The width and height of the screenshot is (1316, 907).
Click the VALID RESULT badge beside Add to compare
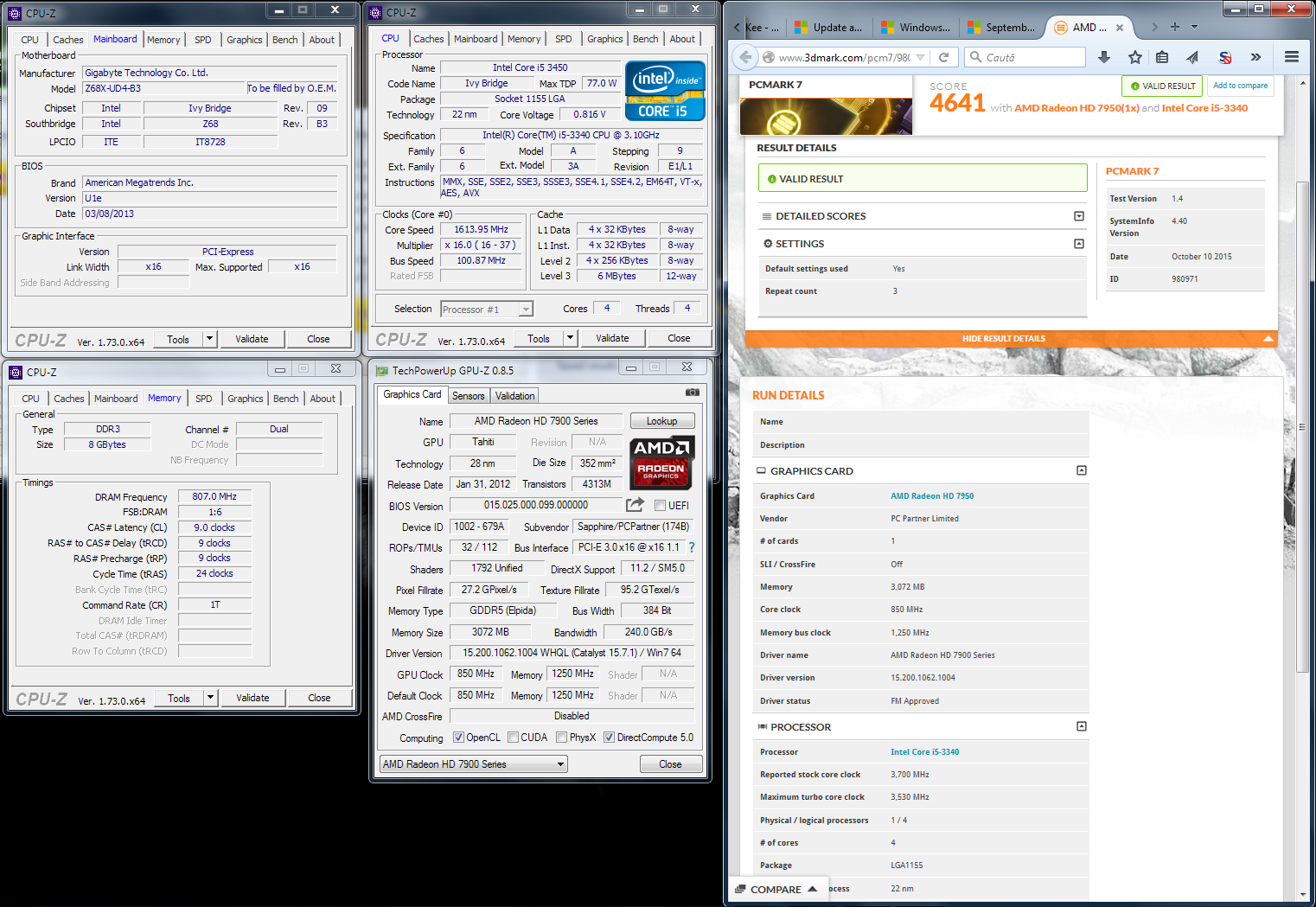click(1162, 86)
